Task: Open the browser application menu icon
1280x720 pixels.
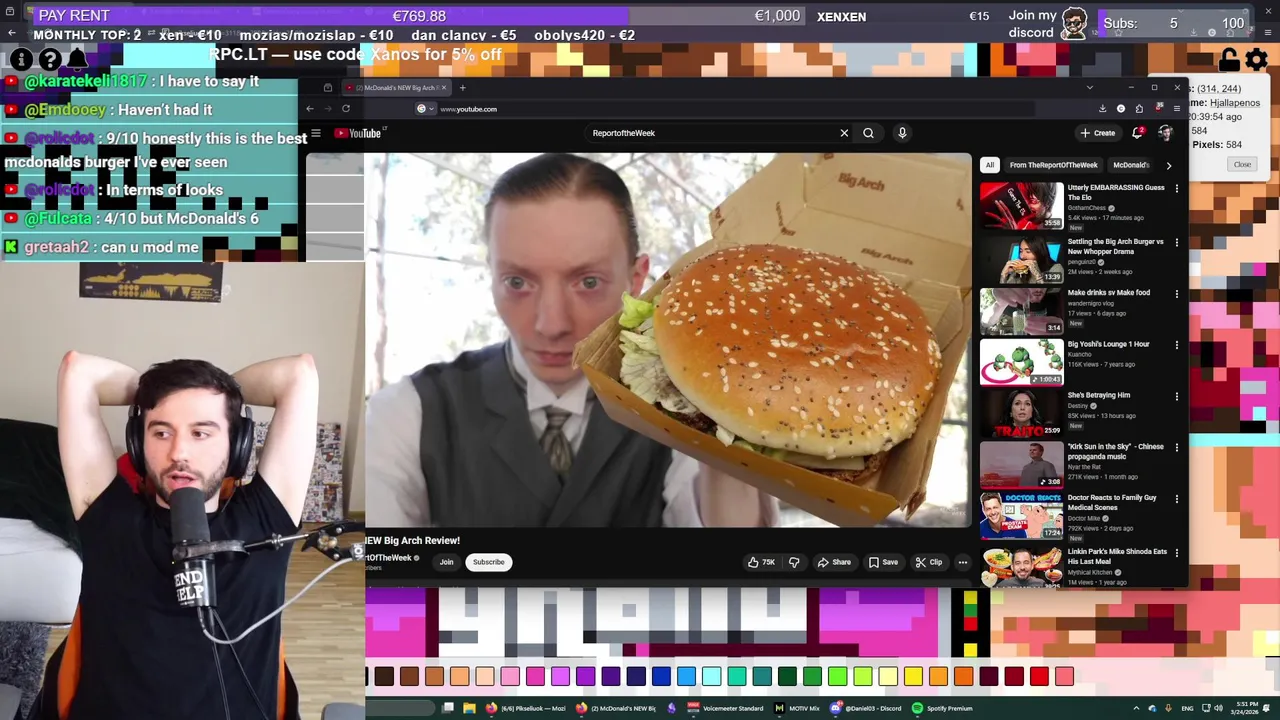Action: 1176,109
